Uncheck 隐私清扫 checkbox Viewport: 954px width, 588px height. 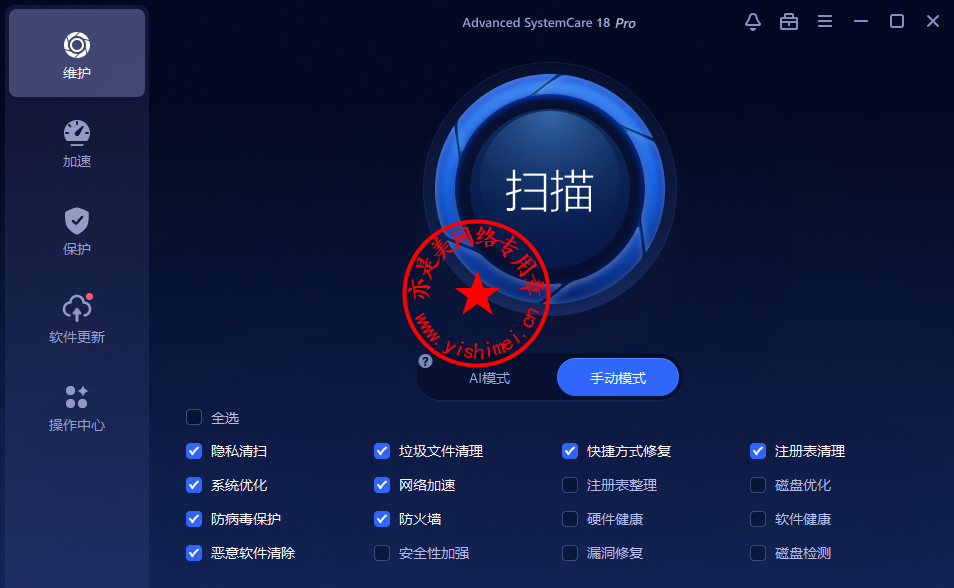click(193, 451)
